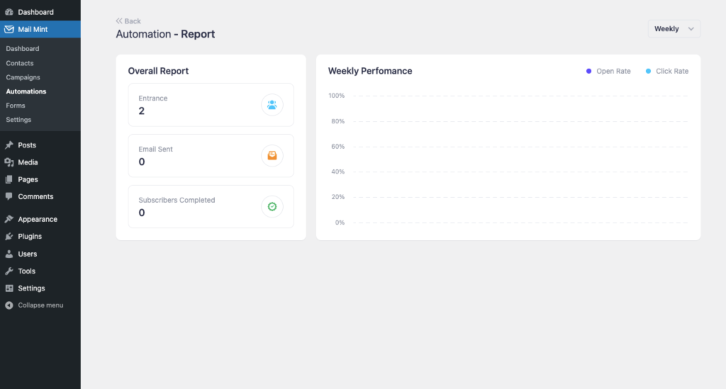Click the Posts pin icon in sidebar
The height and width of the screenshot is (389, 726).
pos(9,145)
